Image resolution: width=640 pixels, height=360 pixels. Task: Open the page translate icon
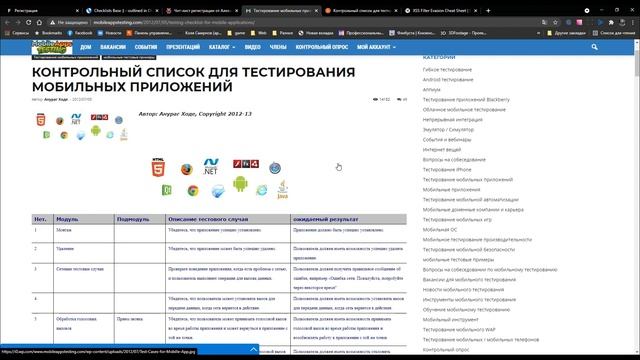pos(544,22)
